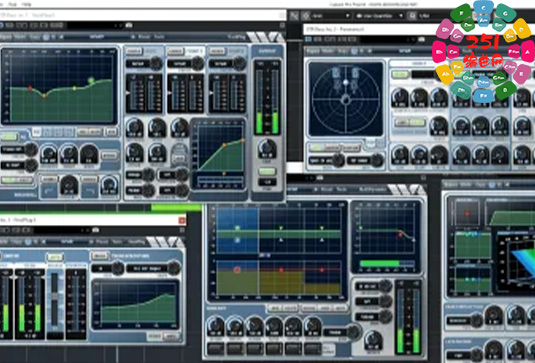
Task: Toggle the Cubase snap icon in toolbar
Action: [294, 16]
